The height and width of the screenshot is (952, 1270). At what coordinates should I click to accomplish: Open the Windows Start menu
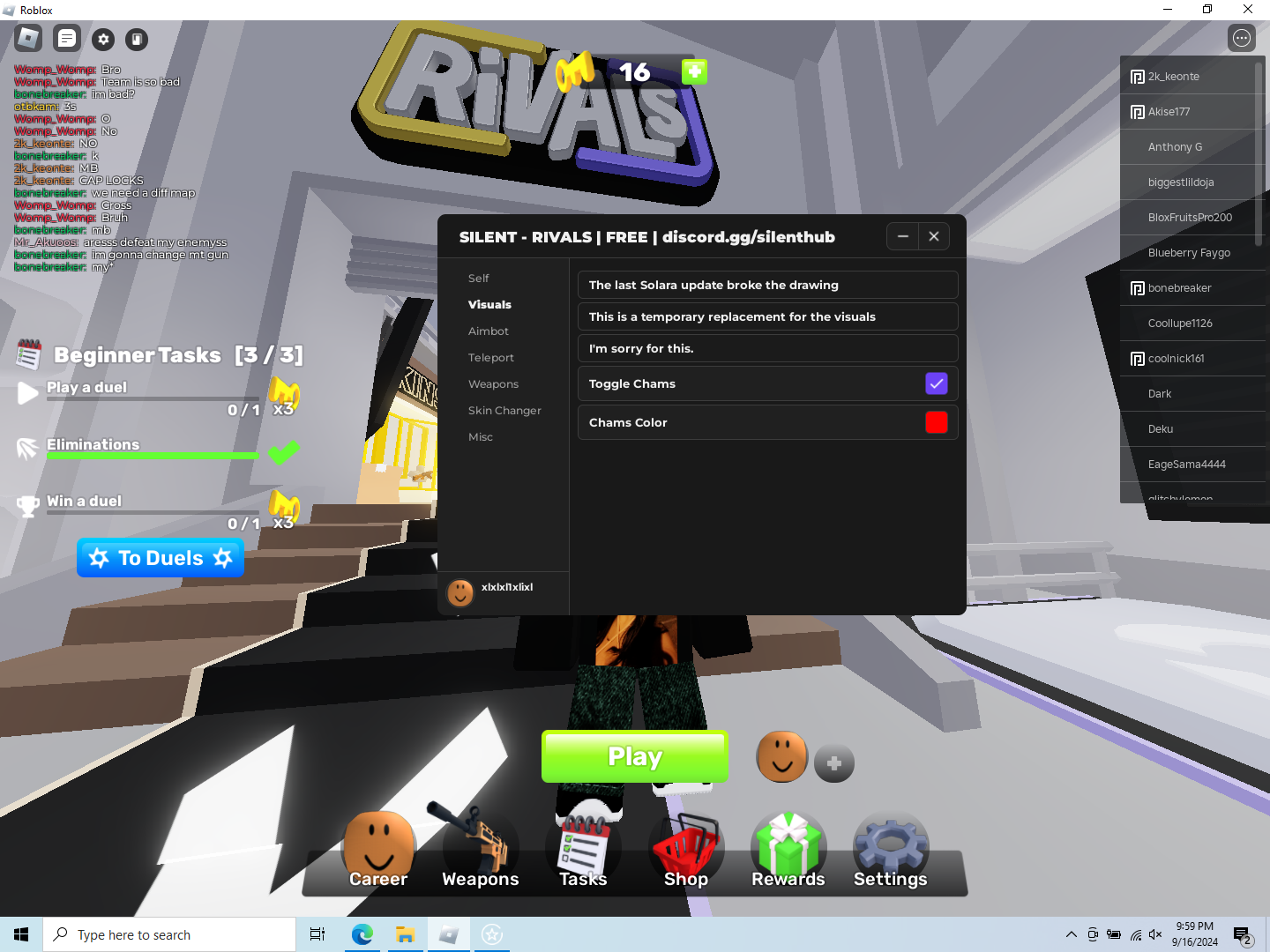[21, 934]
